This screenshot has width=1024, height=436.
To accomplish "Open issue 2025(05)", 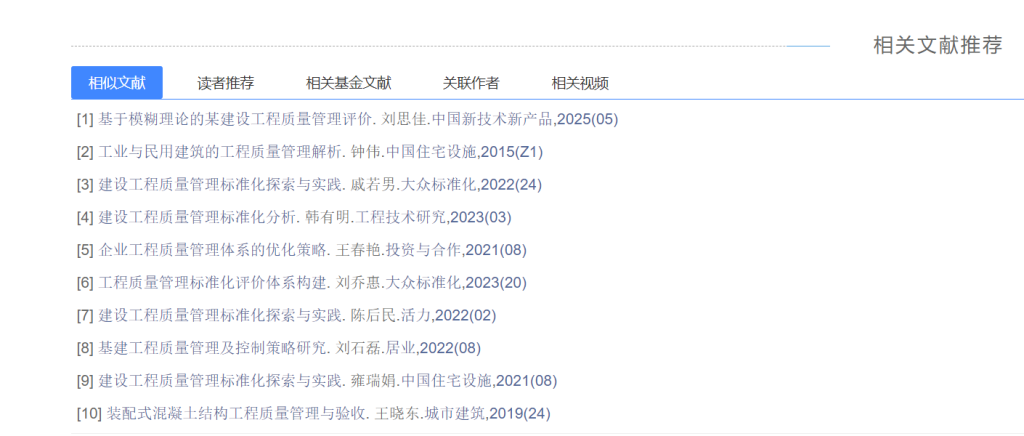I will [588, 119].
